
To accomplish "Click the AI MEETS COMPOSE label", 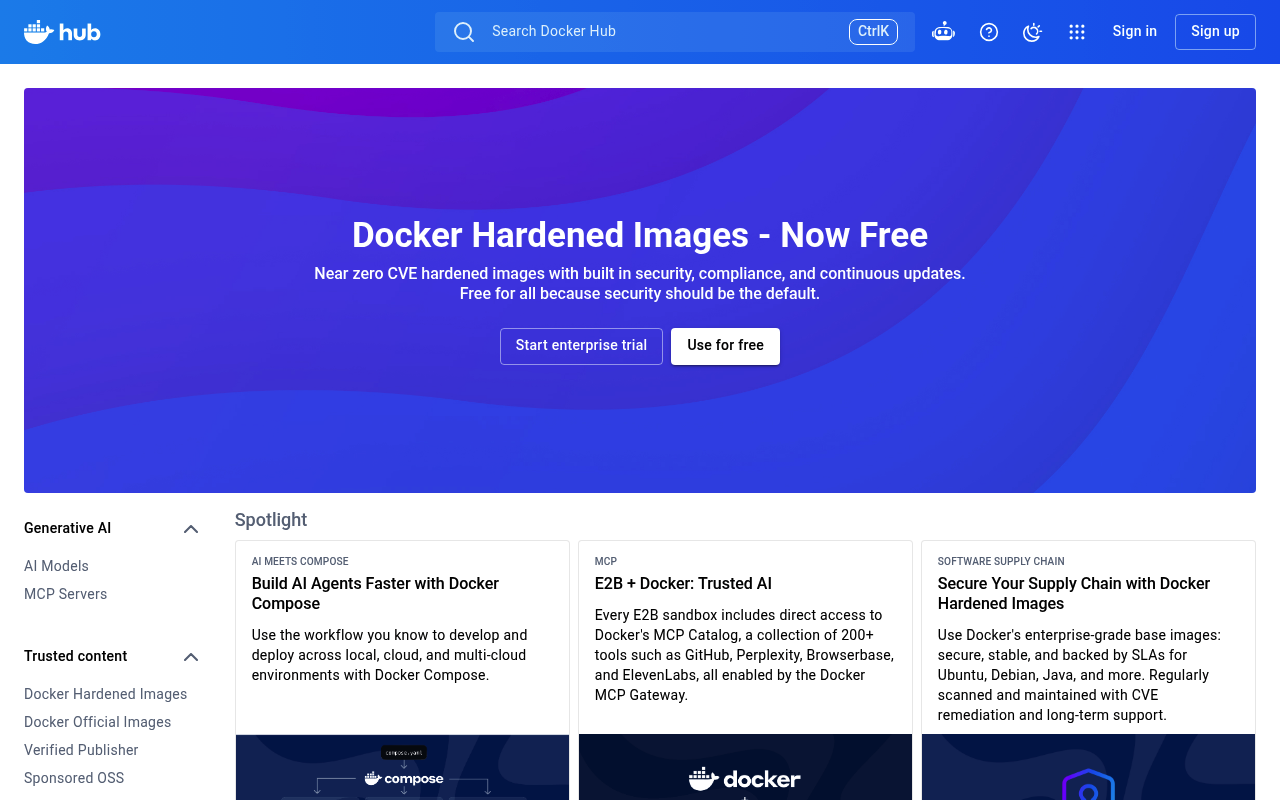I will (x=300, y=562).
